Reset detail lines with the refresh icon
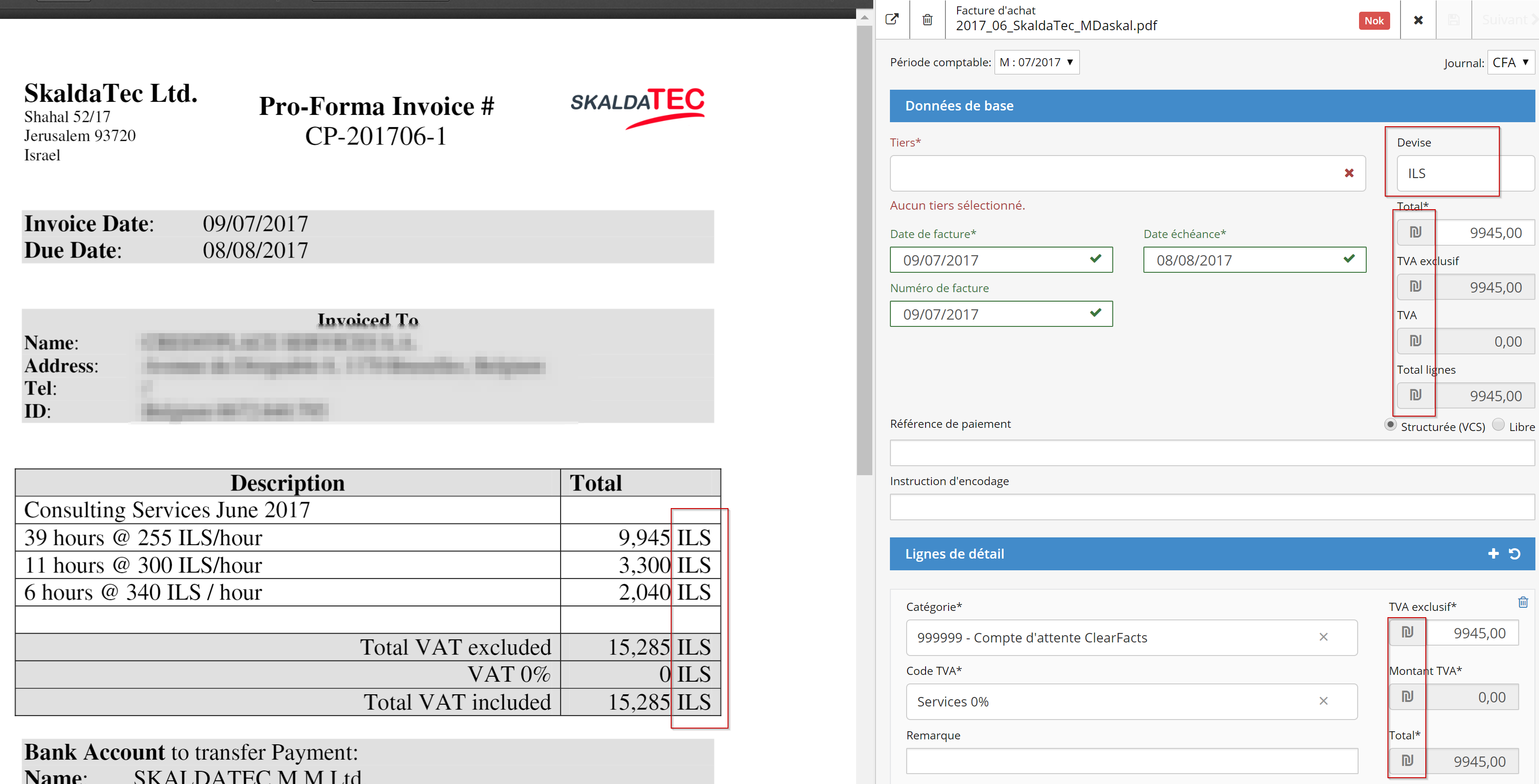This screenshot has height=784, width=1539. click(x=1514, y=554)
